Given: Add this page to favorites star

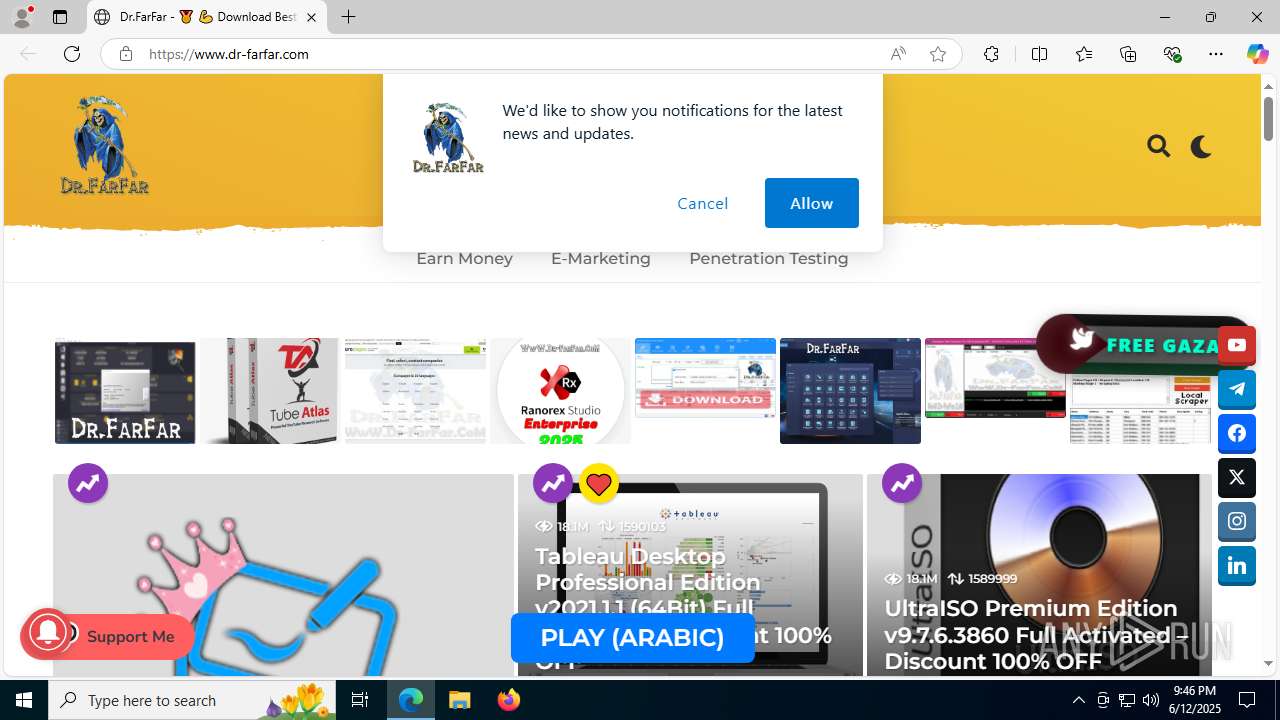Looking at the screenshot, I should click(x=938, y=54).
